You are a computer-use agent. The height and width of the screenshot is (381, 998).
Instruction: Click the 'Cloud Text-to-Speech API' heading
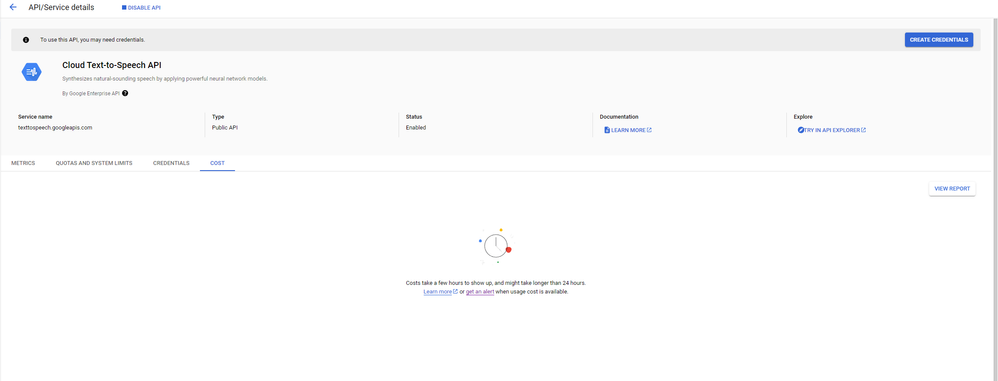(112, 65)
